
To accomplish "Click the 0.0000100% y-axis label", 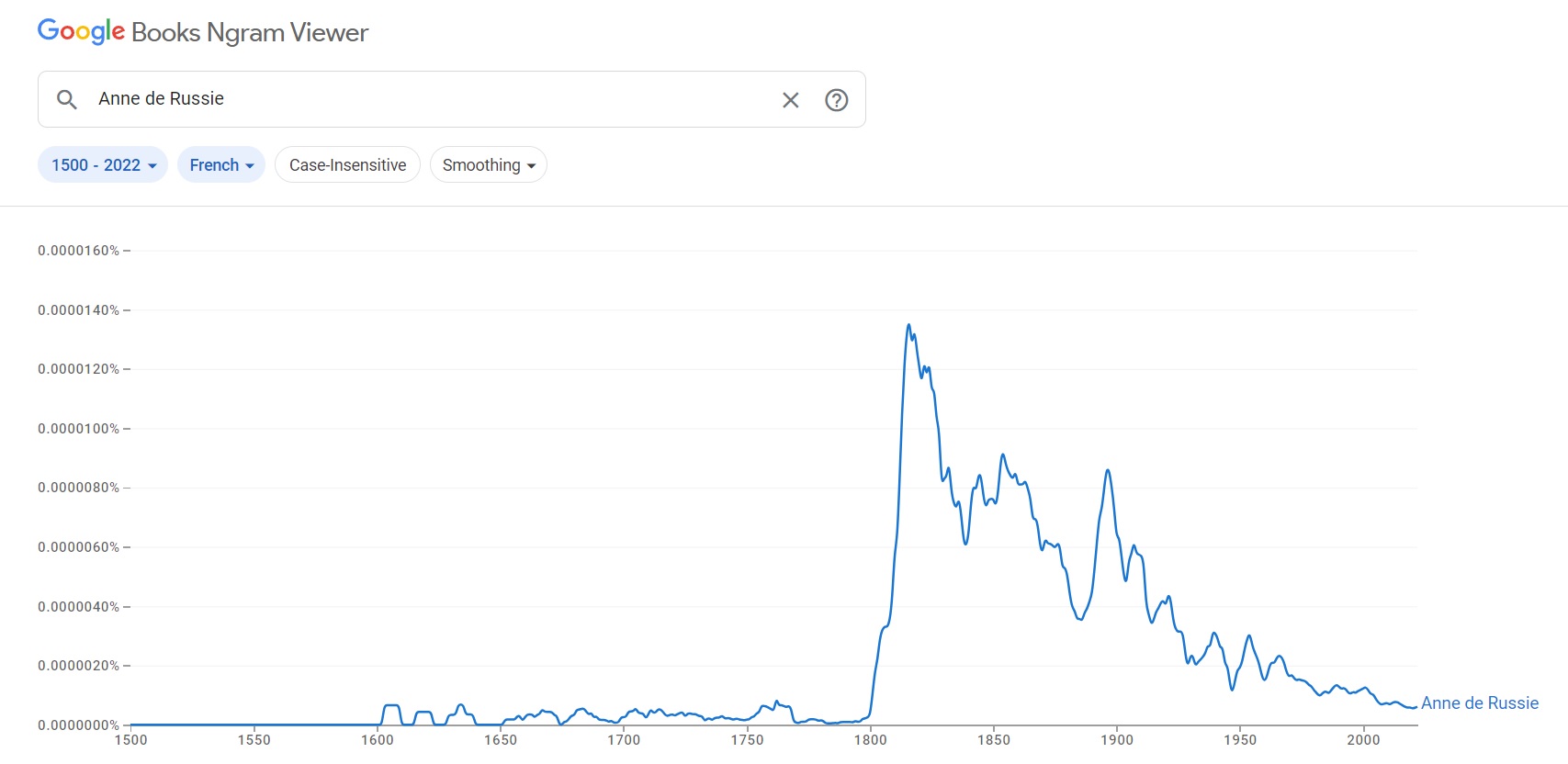I will (78, 429).
